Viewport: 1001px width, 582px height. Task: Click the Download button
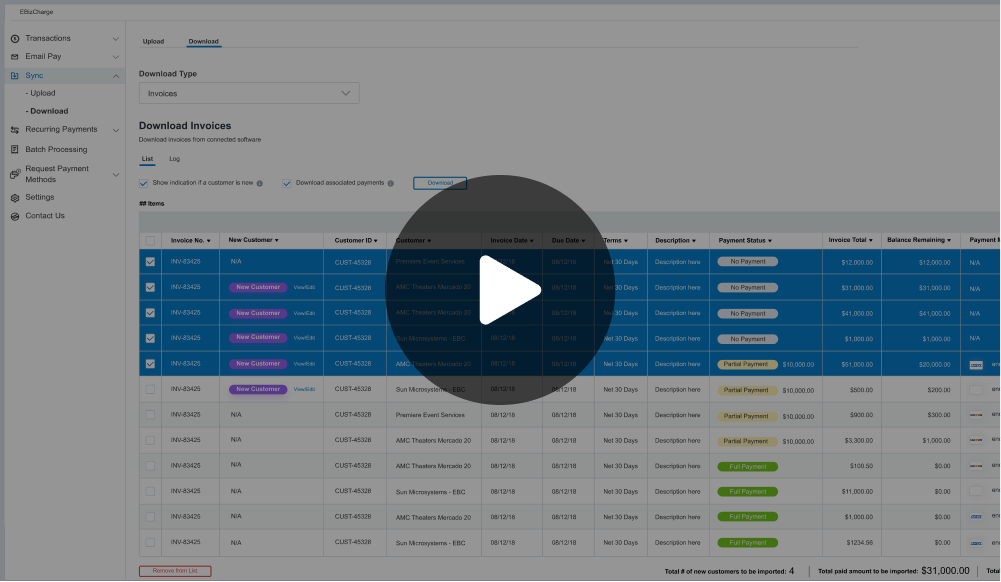[440, 183]
